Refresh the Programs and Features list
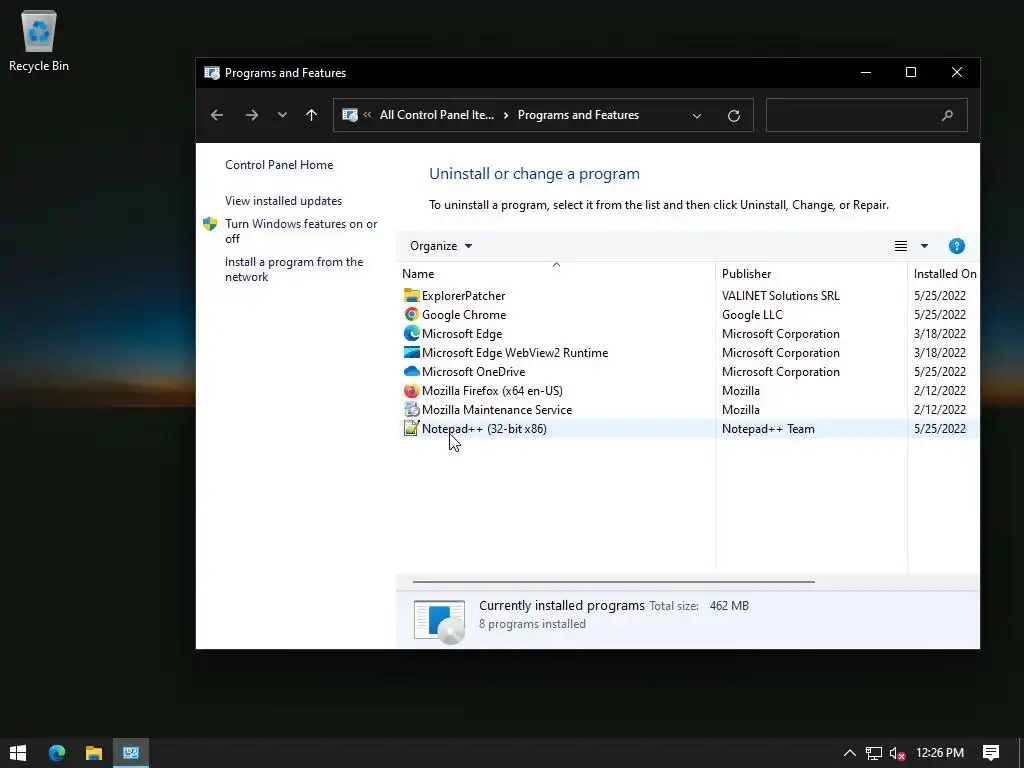This screenshot has height=768, width=1024. point(733,116)
